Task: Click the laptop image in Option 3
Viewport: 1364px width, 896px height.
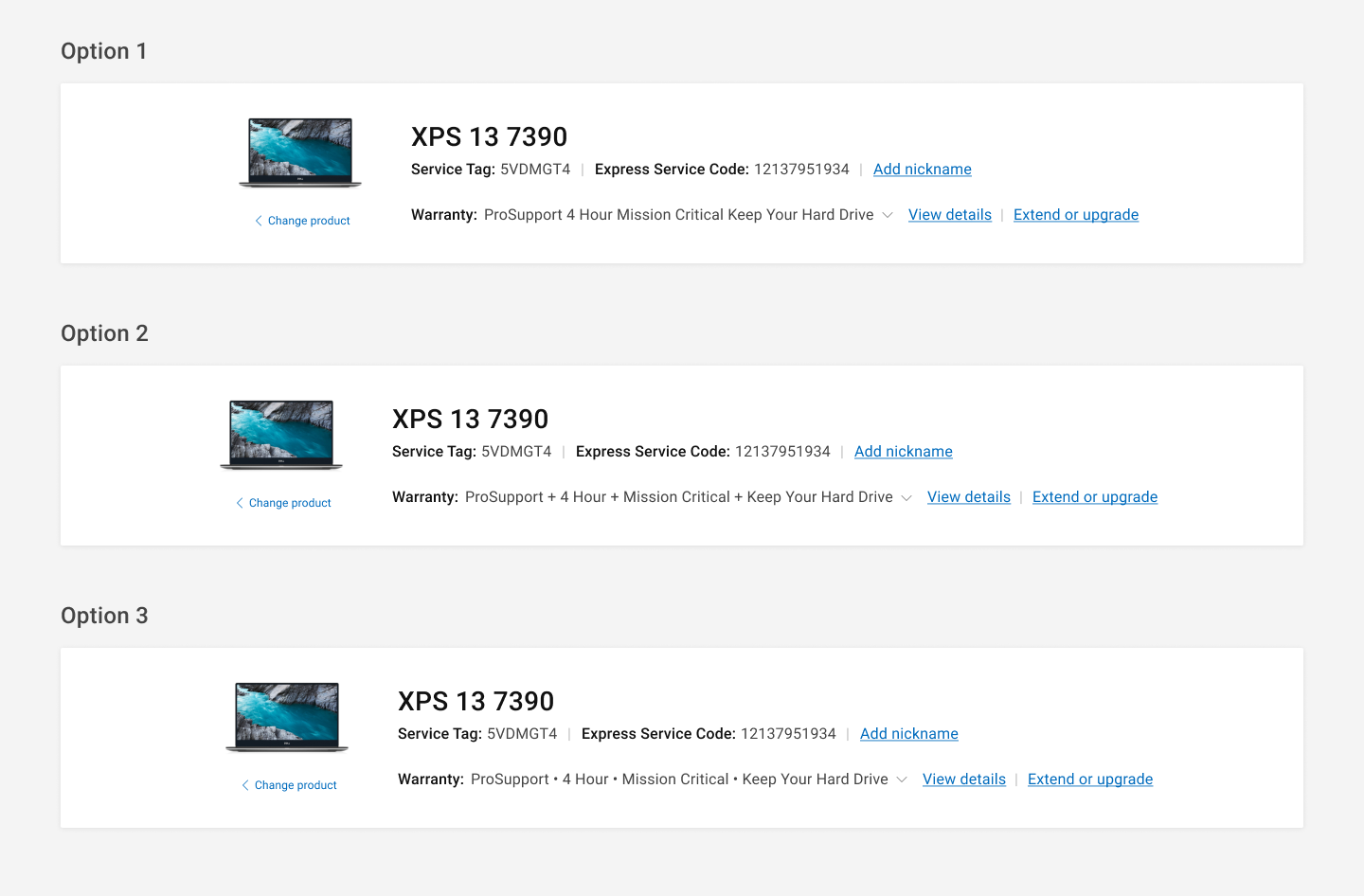Action: [x=287, y=717]
